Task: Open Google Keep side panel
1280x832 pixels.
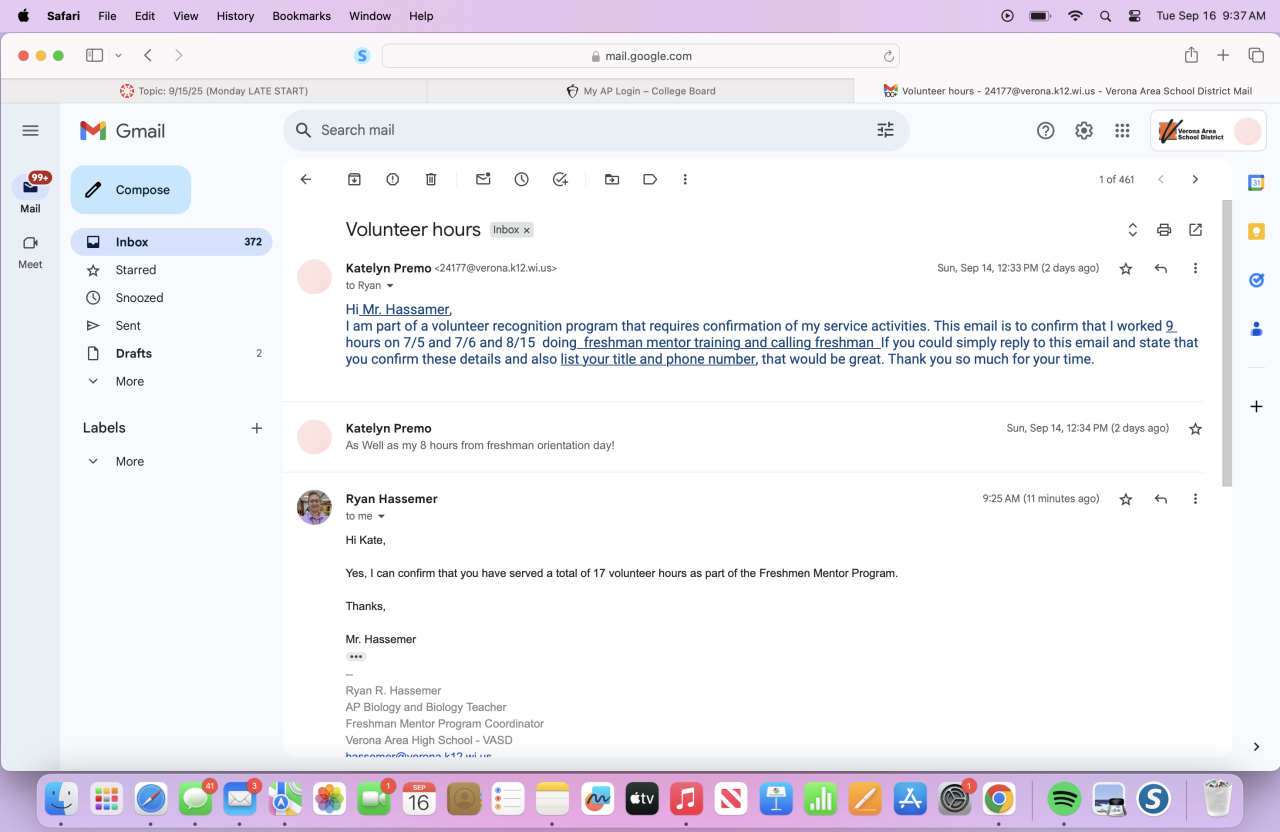Action: pyautogui.click(x=1256, y=231)
